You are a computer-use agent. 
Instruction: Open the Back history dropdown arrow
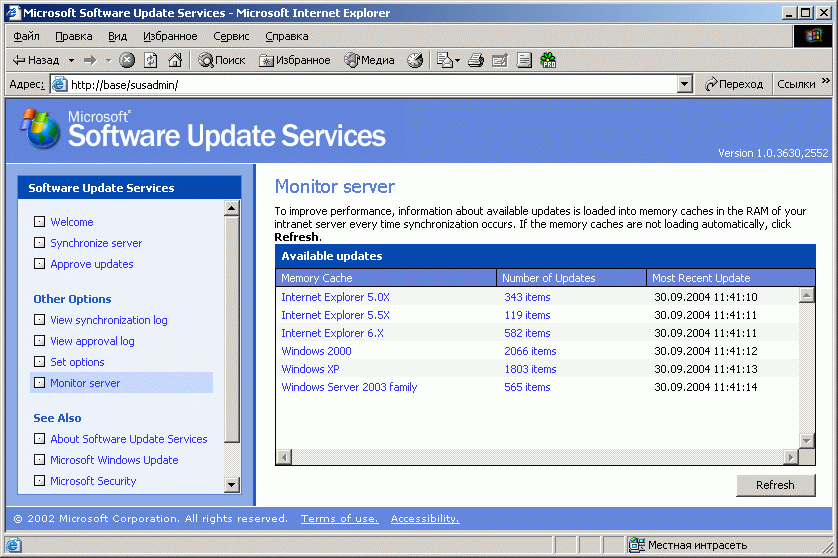click(71, 60)
